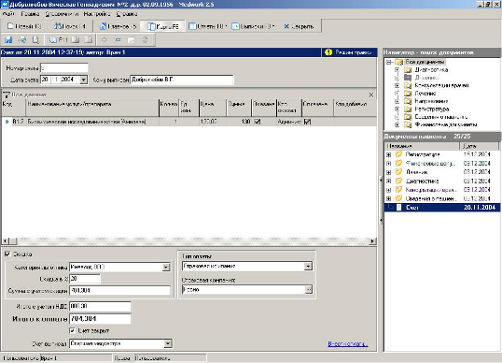Click the horizontal scrollbar right arrow
The image size is (502, 363).
tap(373, 241)
